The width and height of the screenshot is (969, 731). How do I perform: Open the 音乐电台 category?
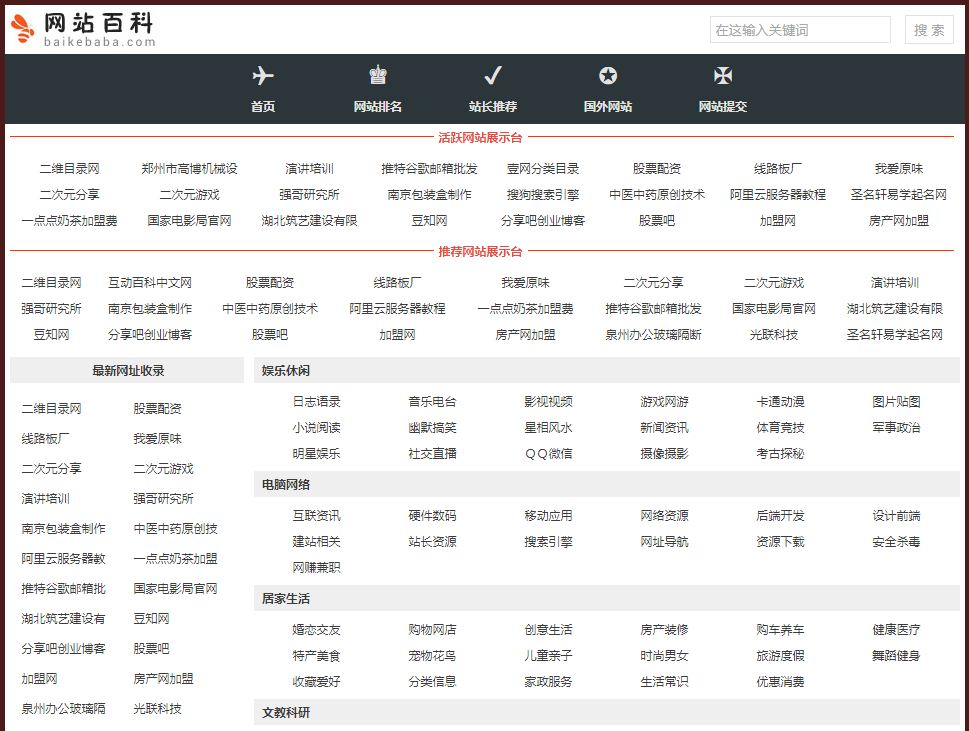point(432,402)
